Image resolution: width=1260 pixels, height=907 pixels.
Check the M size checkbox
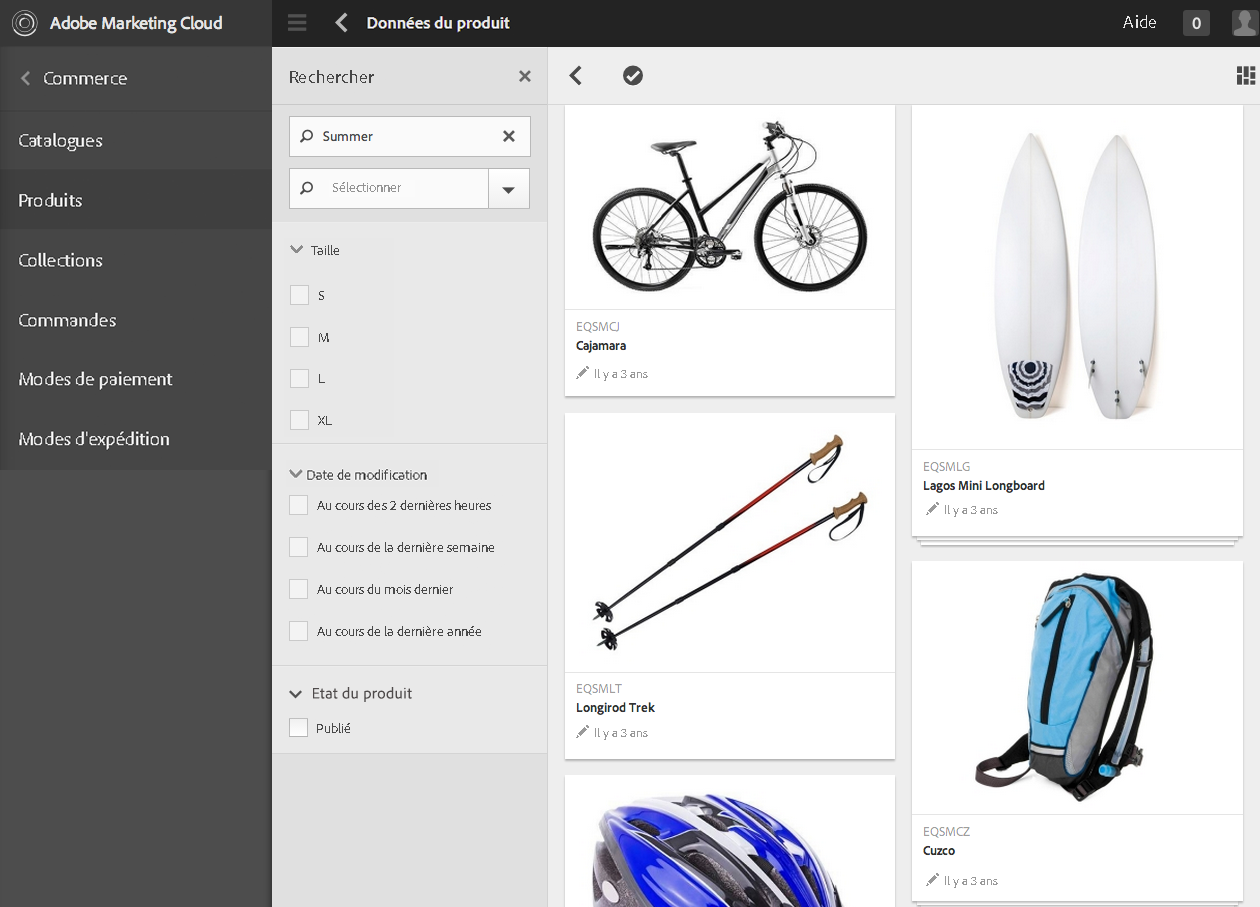299,337
